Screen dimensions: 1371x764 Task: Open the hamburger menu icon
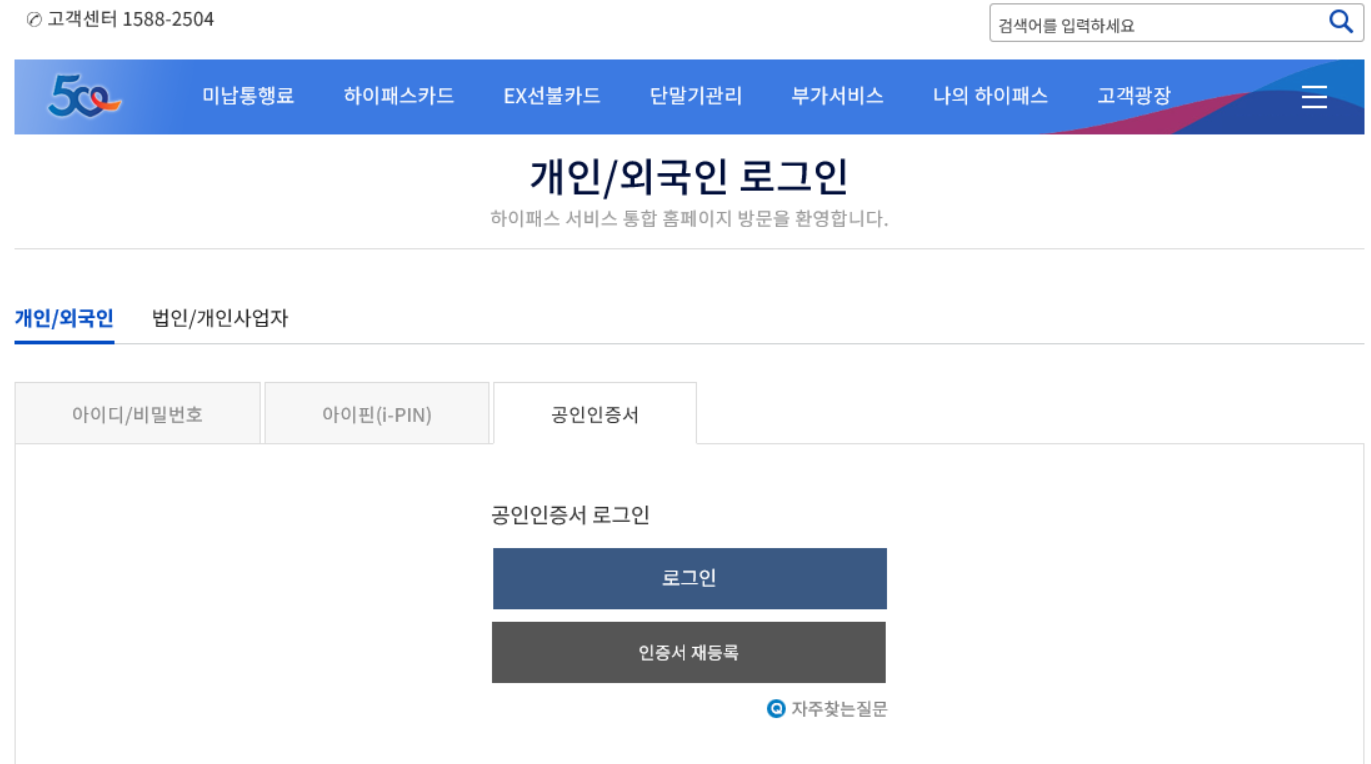[x=1314, y=97]
